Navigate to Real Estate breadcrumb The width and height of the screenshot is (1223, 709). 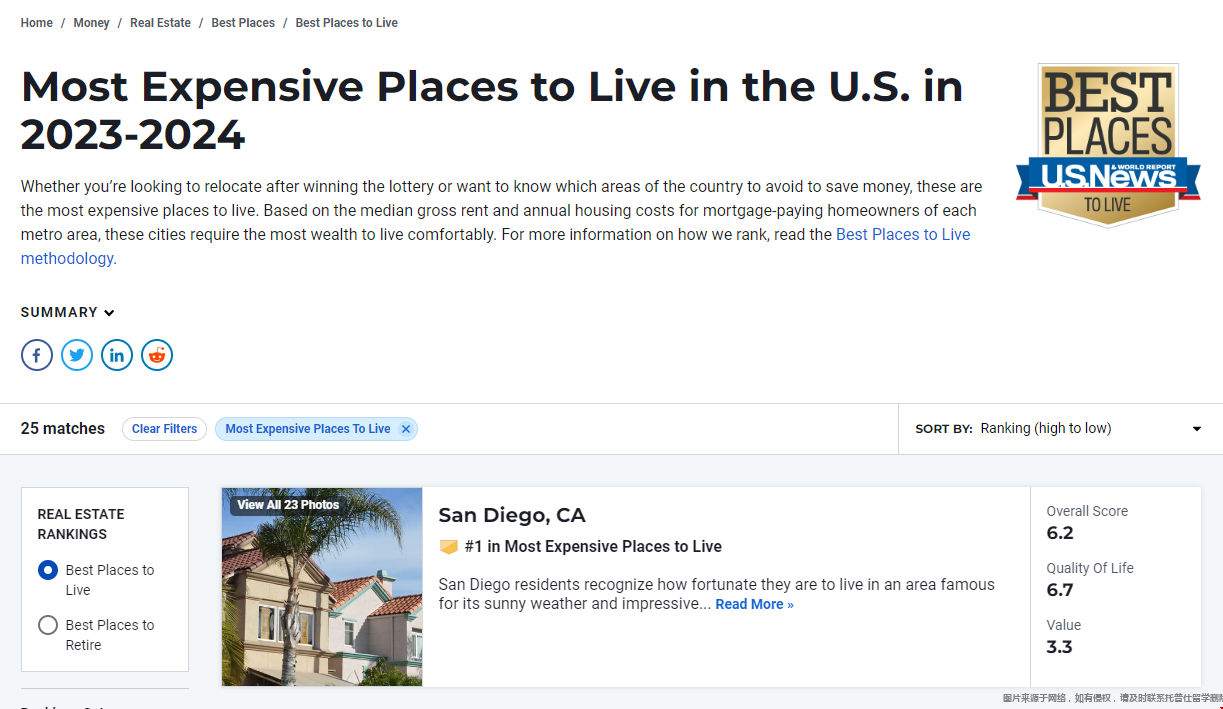160,23
